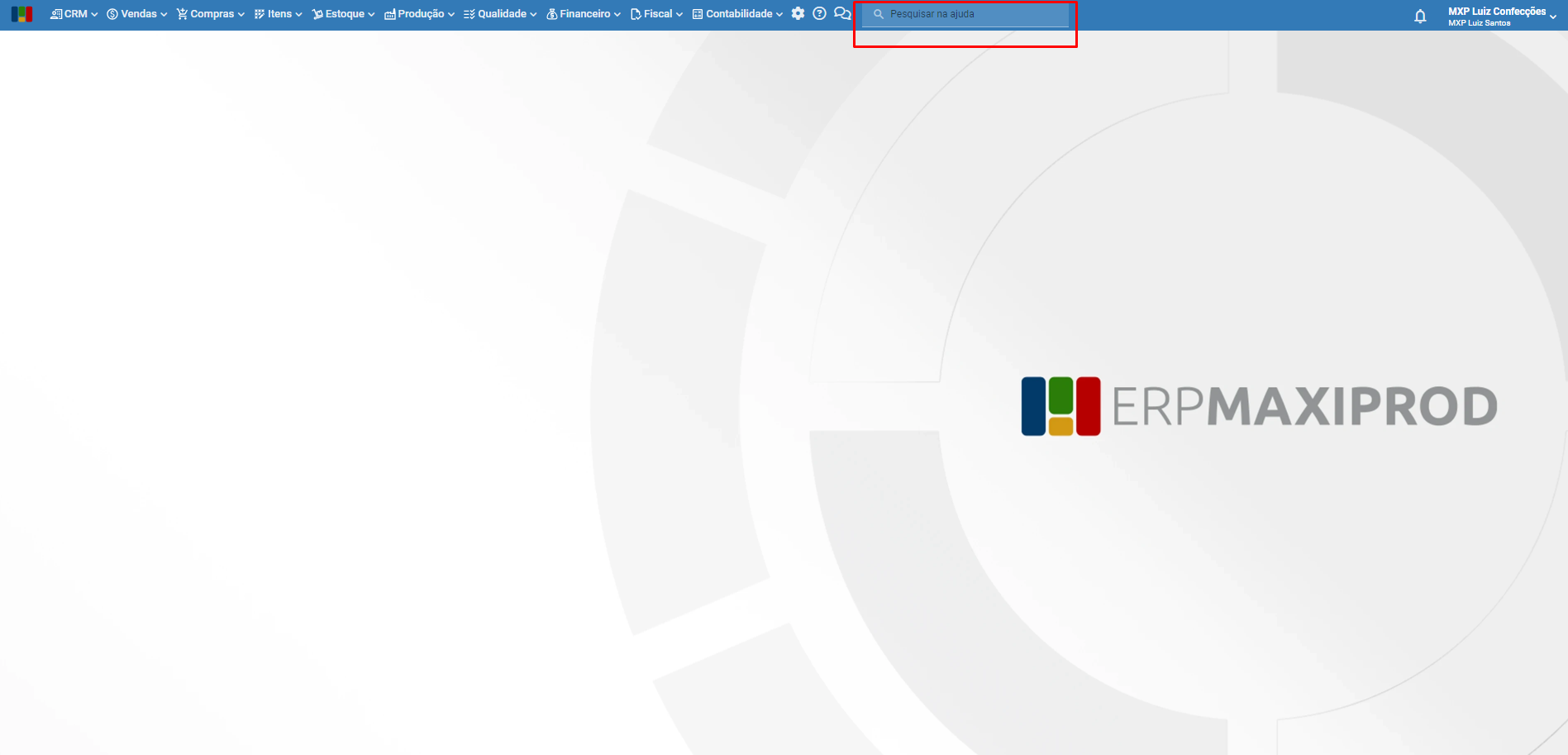Open the chat bubbles icon
The width and height of the screenshot is (1568, 755).
(842, 13)
